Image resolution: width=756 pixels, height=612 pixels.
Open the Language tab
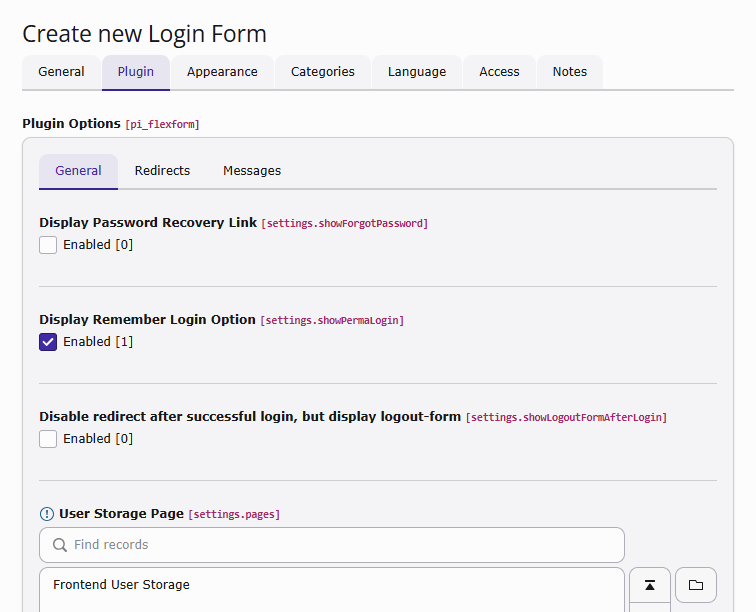pos(417,72)
